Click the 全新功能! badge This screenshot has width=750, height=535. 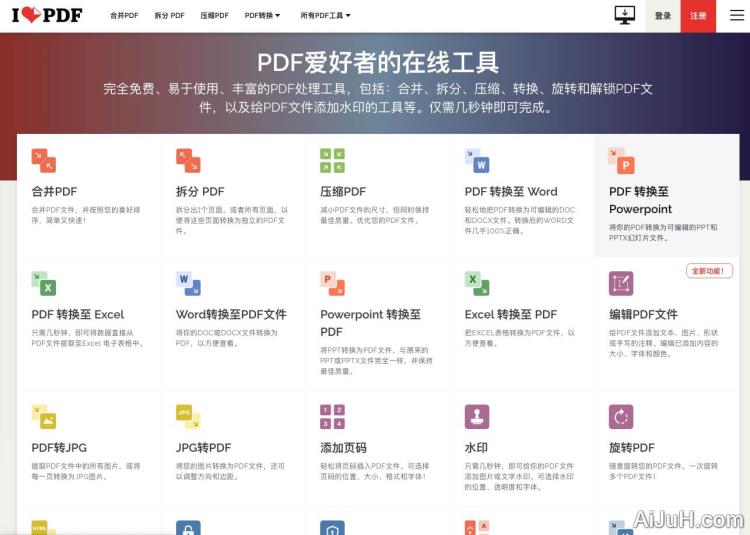709,271
